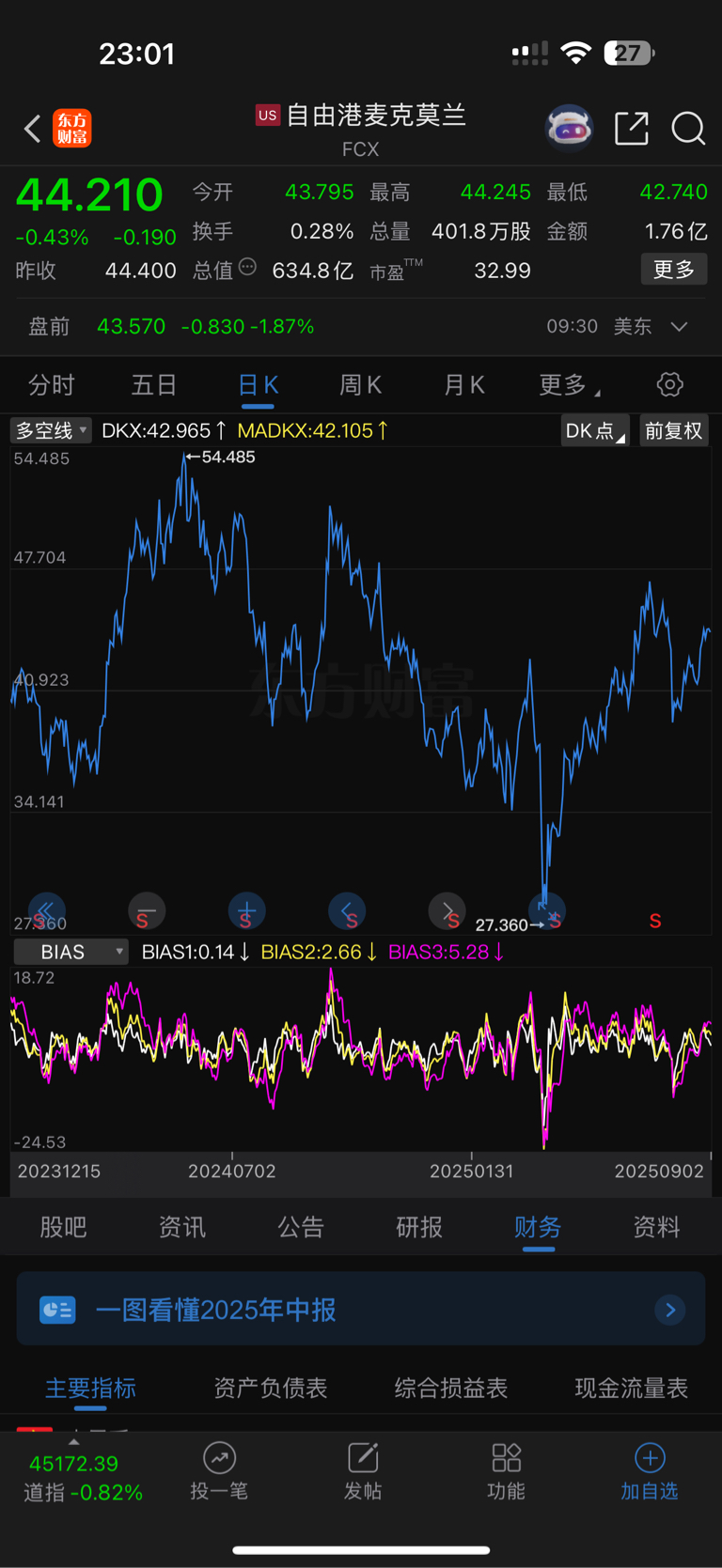Tap the 总值 info smiley icon
The height and width of the screenshot is (1568, 722).
[247, 267]
